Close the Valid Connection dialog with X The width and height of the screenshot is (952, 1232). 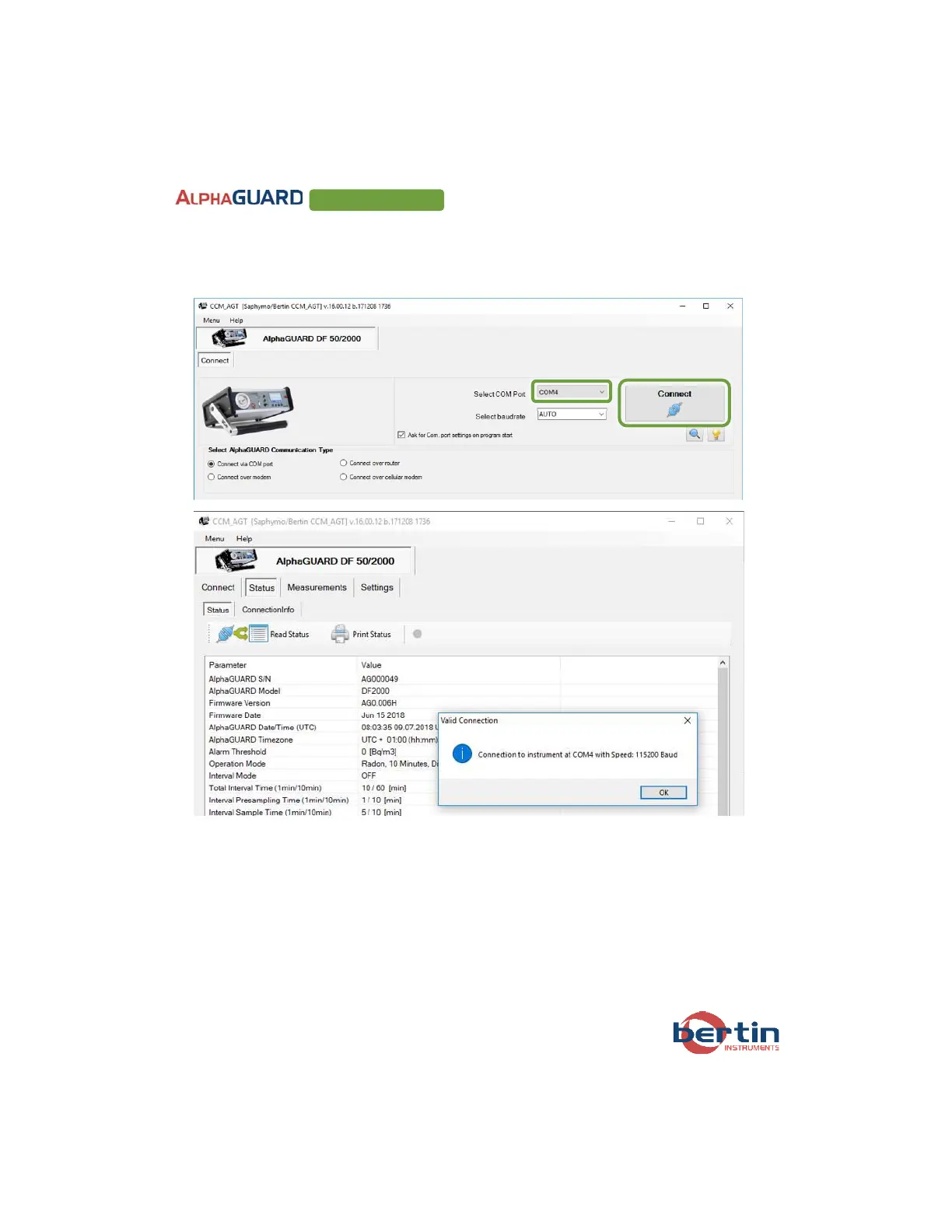(688, 720)
